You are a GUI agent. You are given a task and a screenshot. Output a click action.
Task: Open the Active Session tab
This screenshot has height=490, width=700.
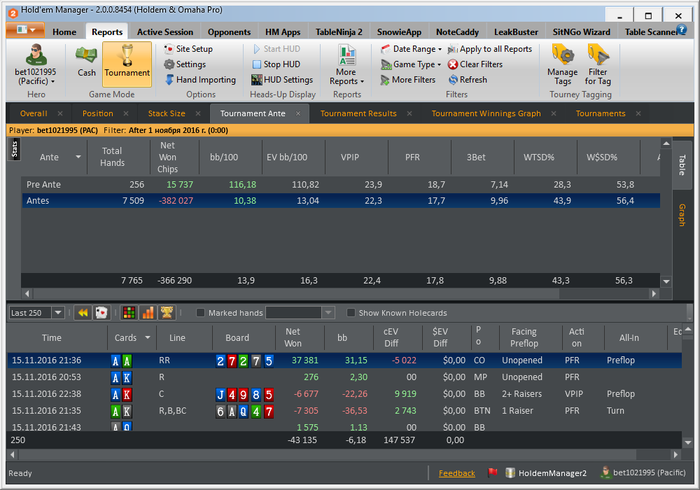click(165, 32)
